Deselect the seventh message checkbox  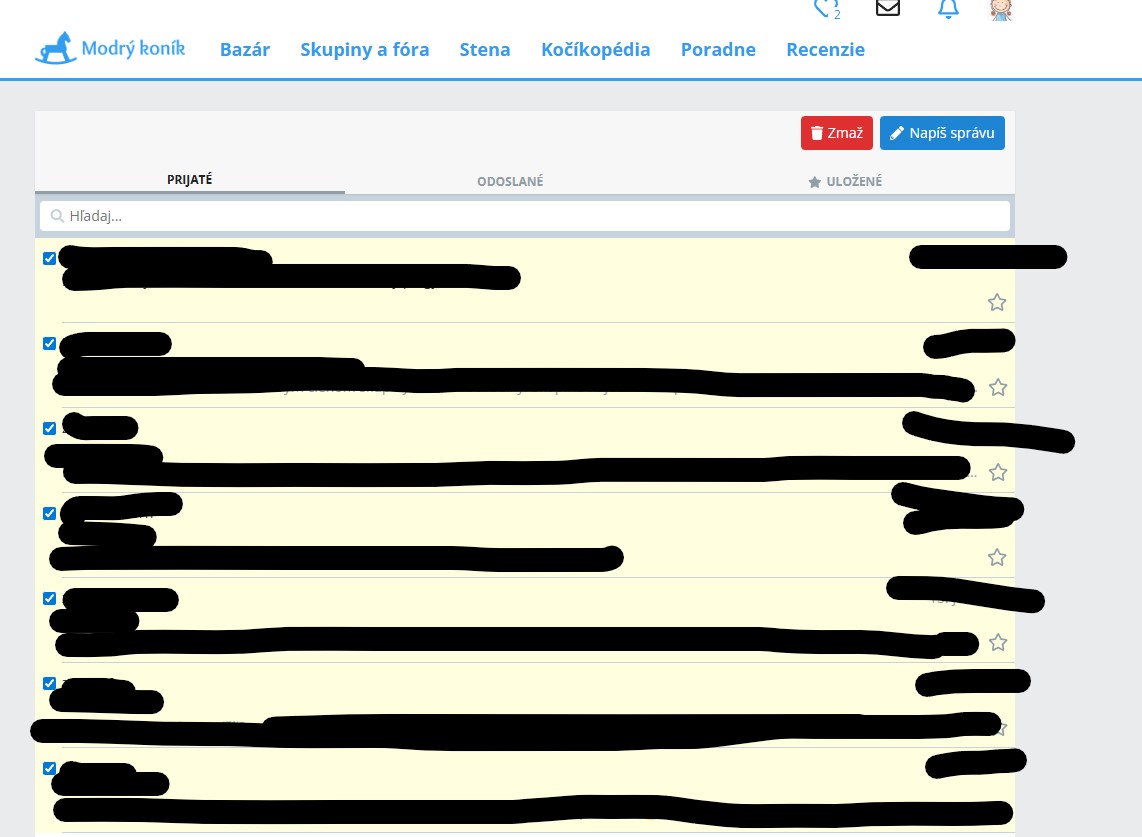click(49, 768)
